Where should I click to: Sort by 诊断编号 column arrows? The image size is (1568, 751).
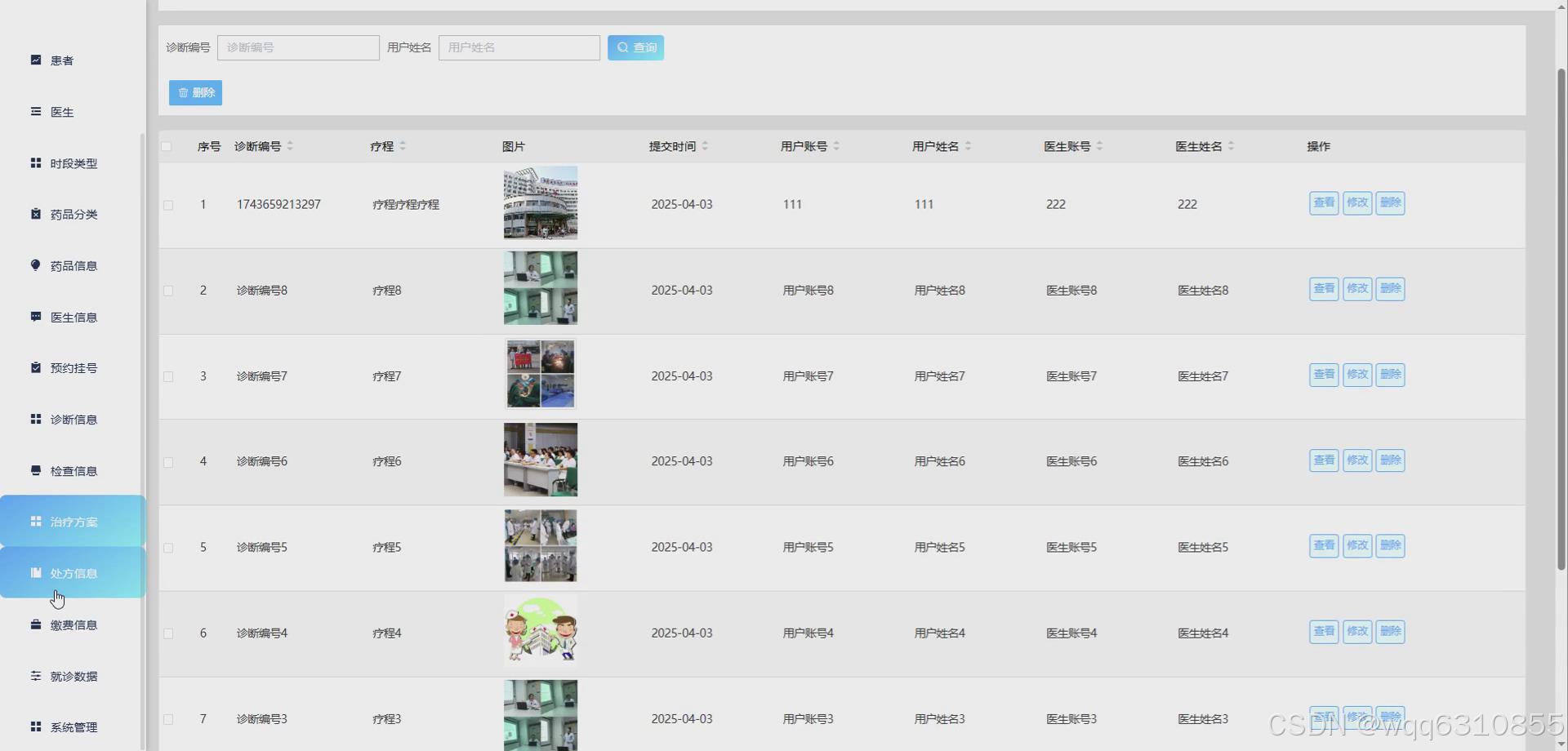tap(290, 146)
